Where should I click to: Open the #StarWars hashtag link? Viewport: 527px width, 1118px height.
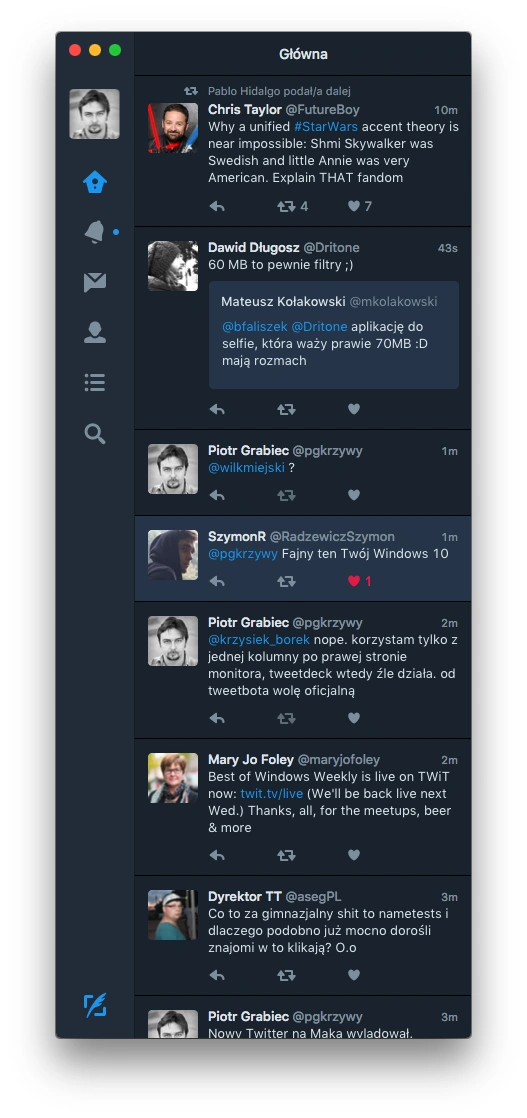click(x=326, y=127)
